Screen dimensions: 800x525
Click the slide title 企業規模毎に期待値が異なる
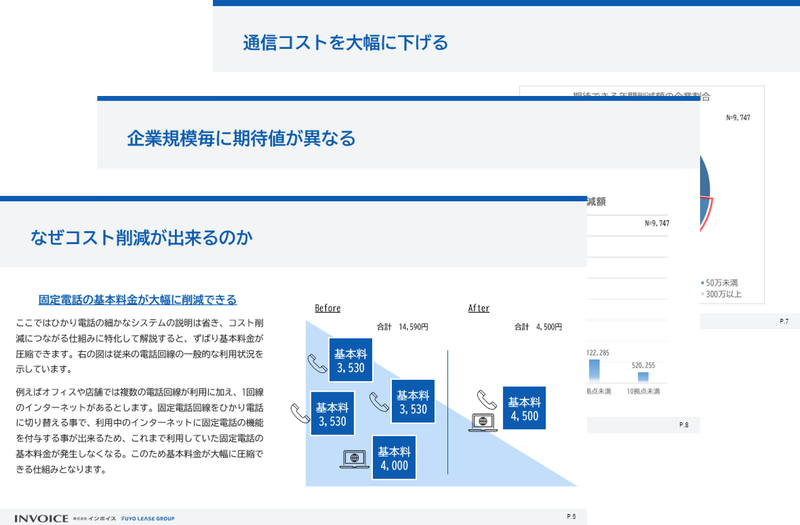(241, 138)
